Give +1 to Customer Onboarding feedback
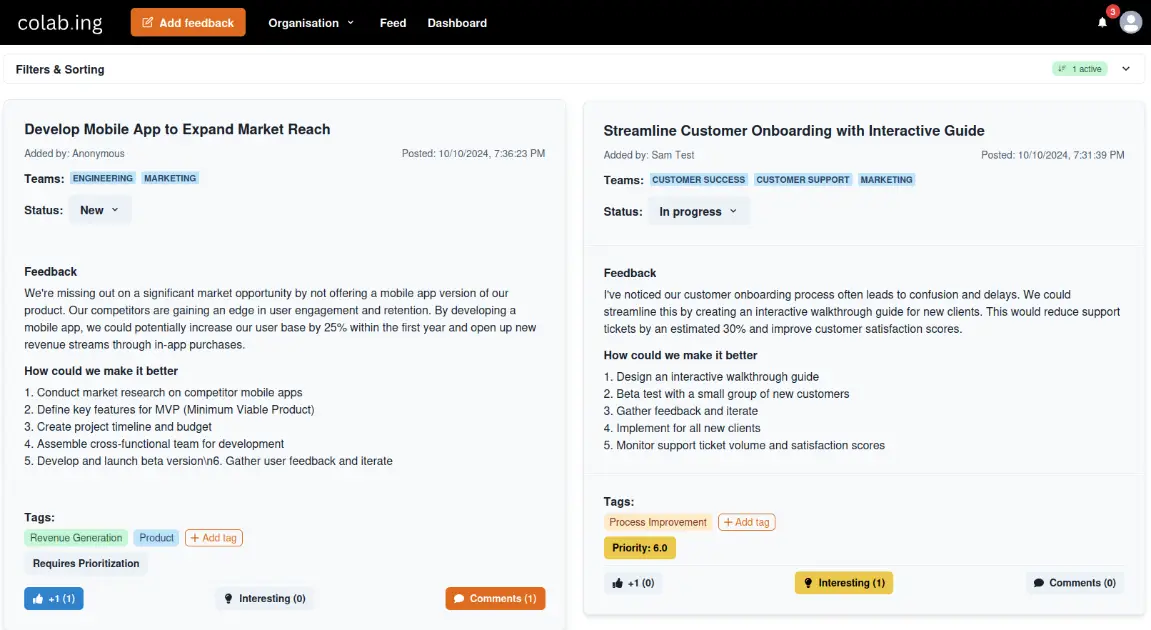Viewport: 1151px width, 630px height. [633, 583]
